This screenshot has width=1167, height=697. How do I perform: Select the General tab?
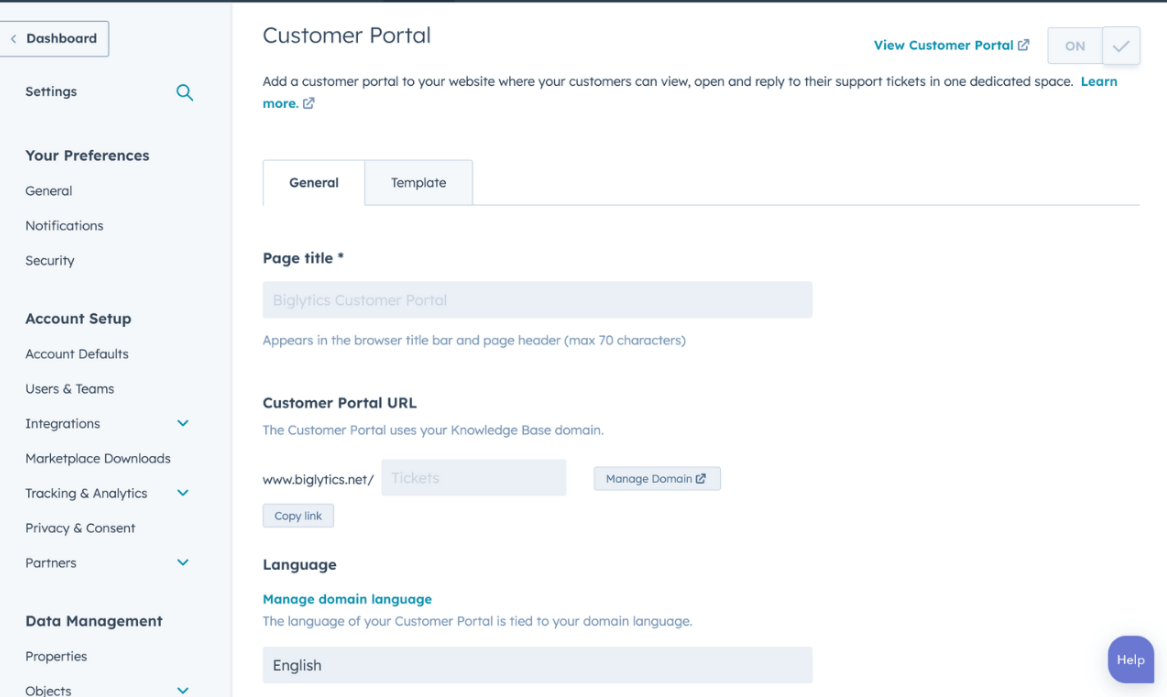click(x=313, y=182)
